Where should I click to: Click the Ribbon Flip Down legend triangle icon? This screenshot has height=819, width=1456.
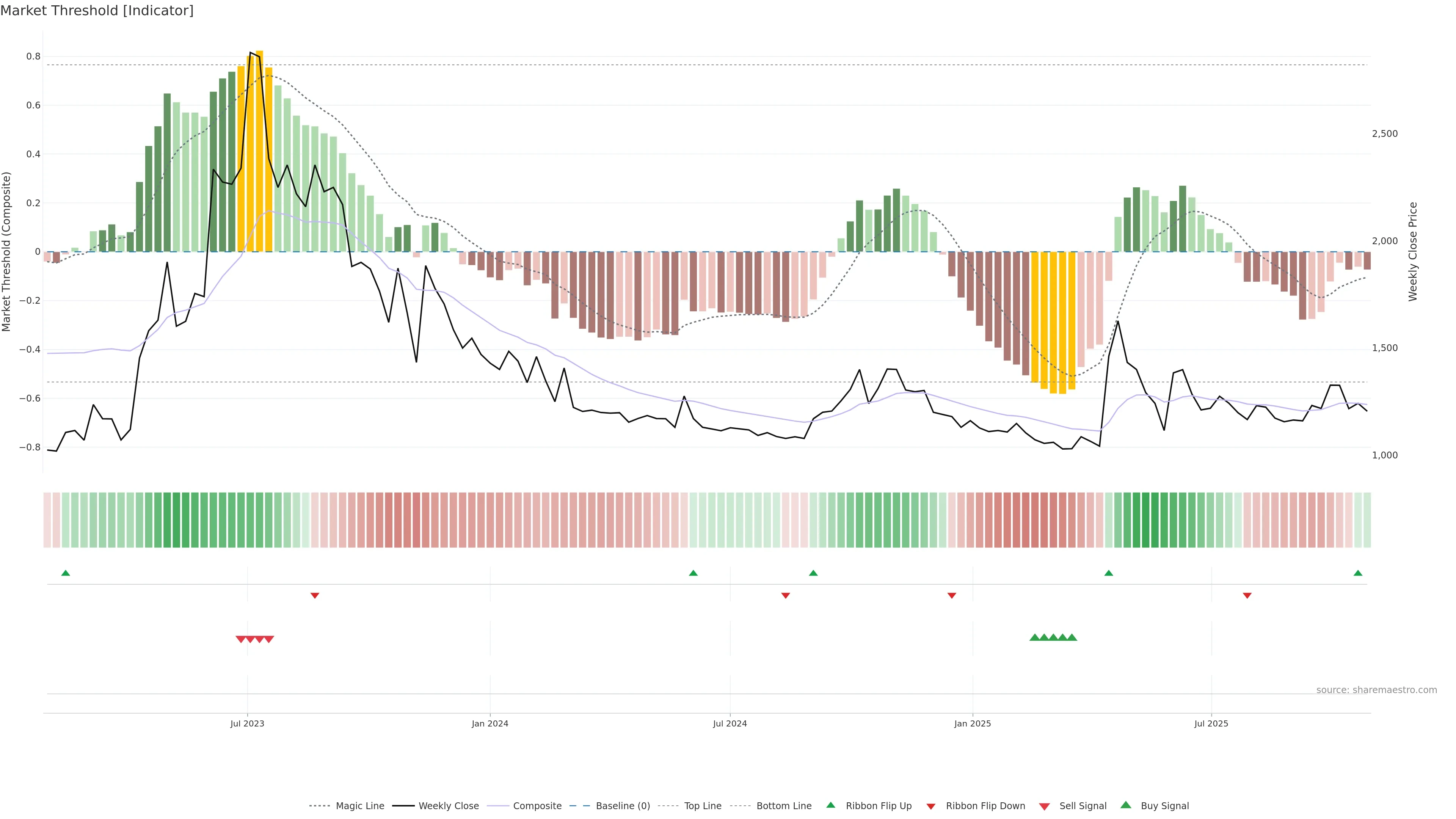pyautogui.click(x=931, y=806)
